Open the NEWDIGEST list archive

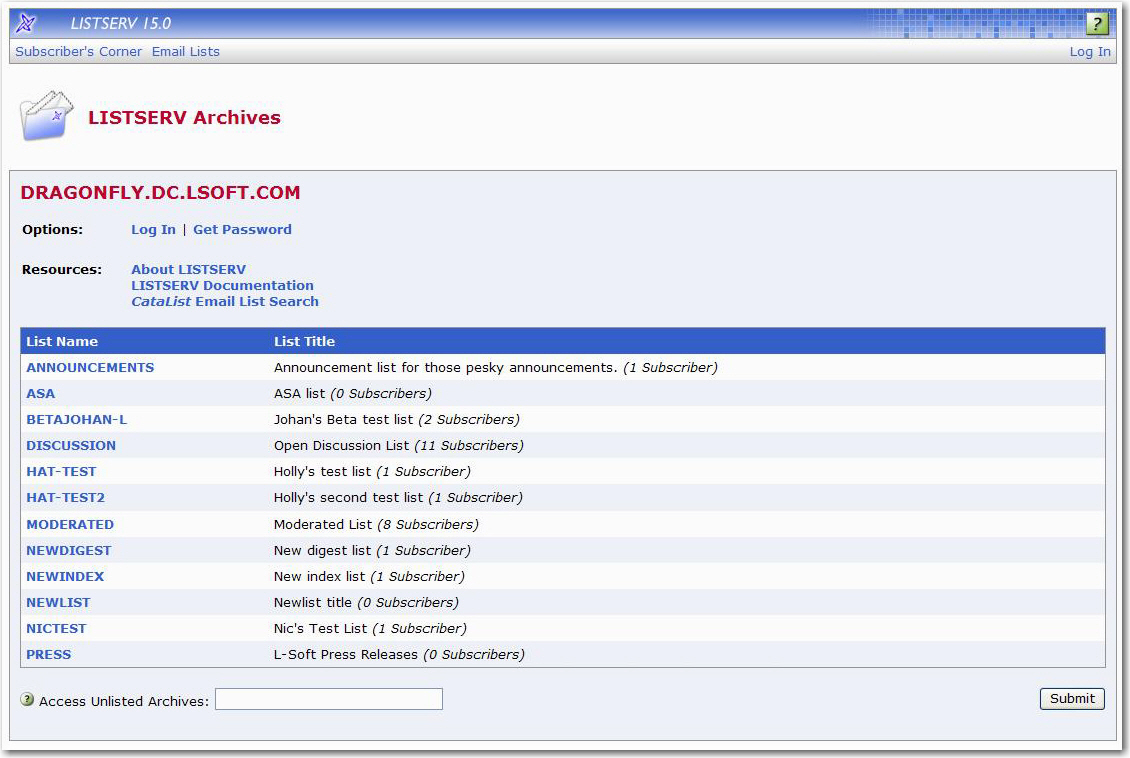[68, 550]
